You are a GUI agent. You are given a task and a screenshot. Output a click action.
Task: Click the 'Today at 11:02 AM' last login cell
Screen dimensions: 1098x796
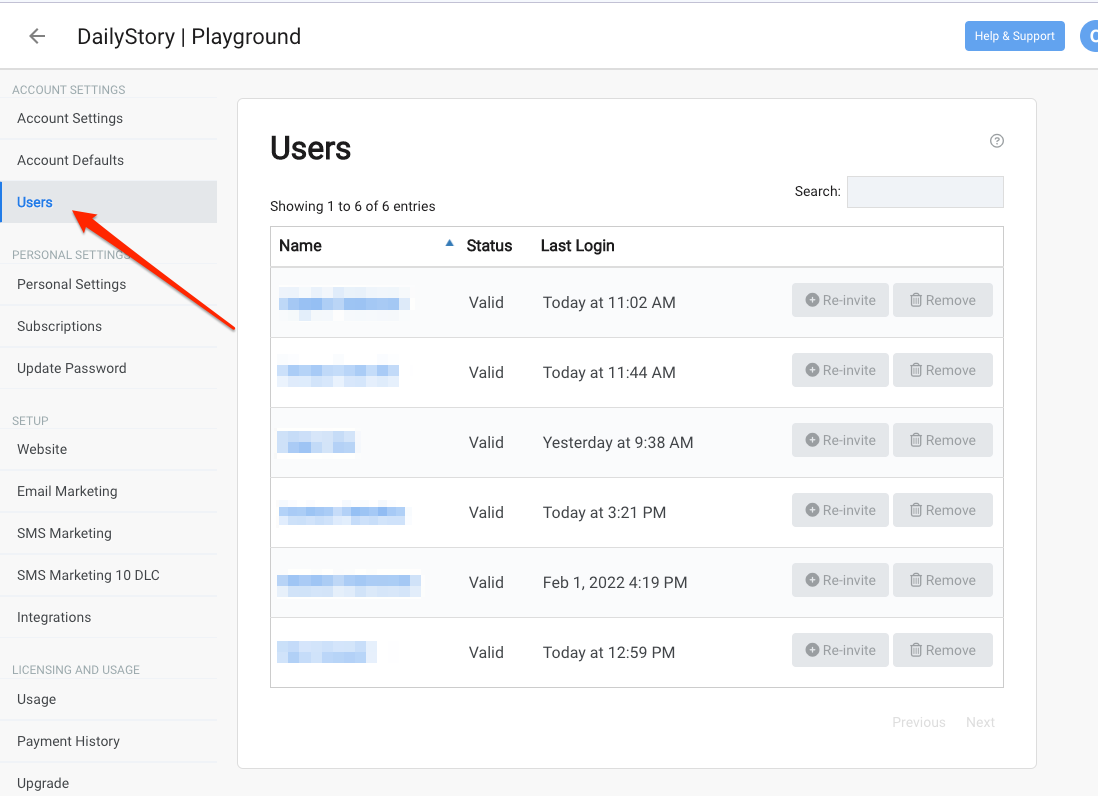coord(609,302)
